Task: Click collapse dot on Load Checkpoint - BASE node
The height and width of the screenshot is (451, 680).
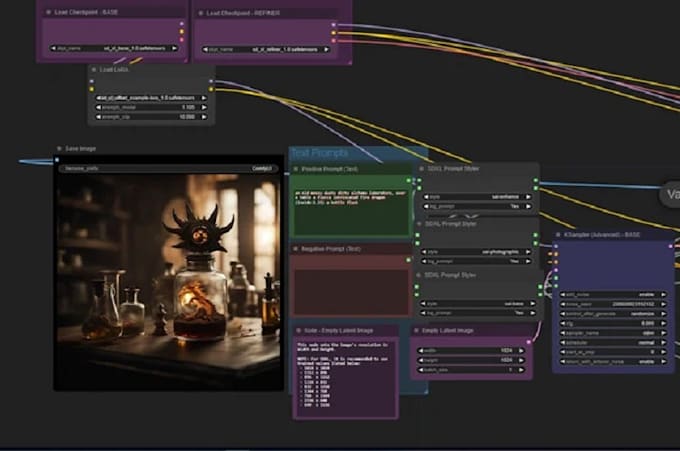Action: tap(47, 12)
